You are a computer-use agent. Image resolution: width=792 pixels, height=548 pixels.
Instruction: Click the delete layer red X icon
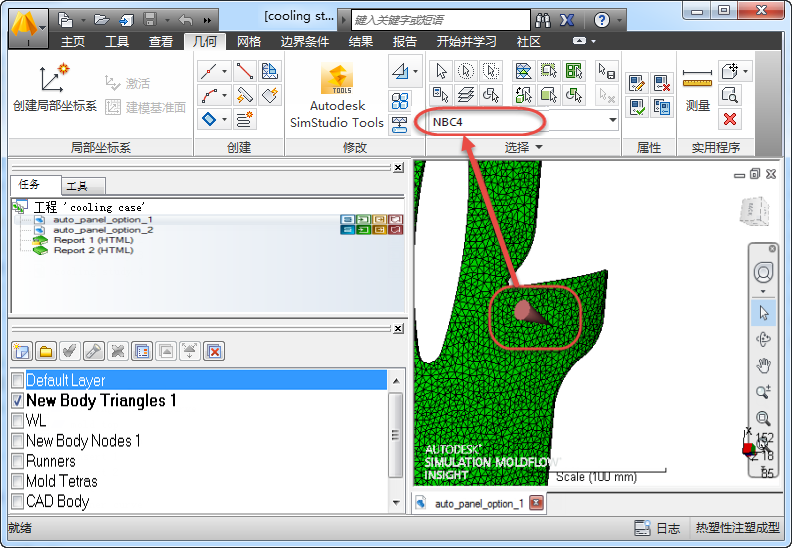pyautogui.click(x=214, y=351)
